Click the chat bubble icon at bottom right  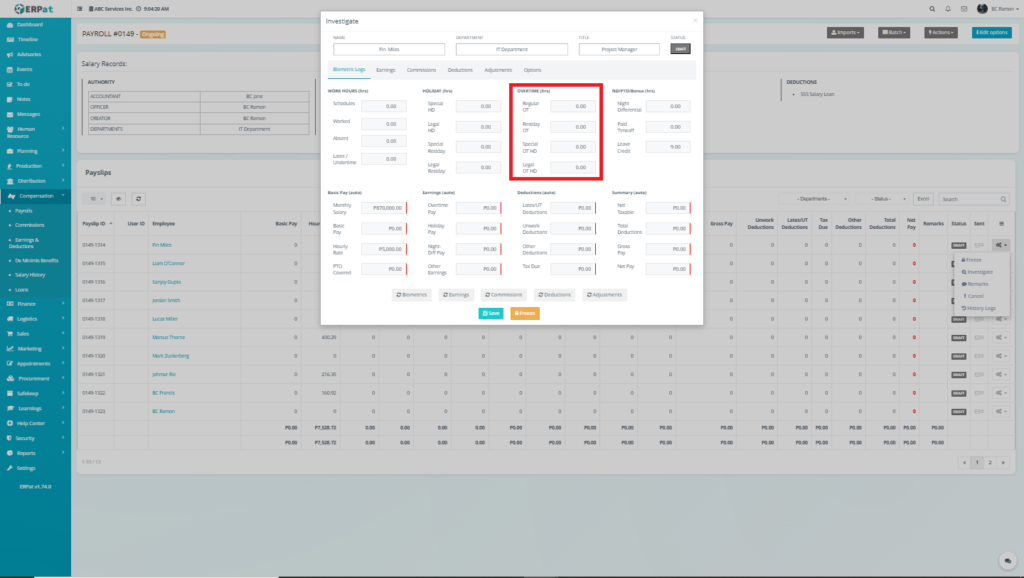click(x=1008, y=561)
